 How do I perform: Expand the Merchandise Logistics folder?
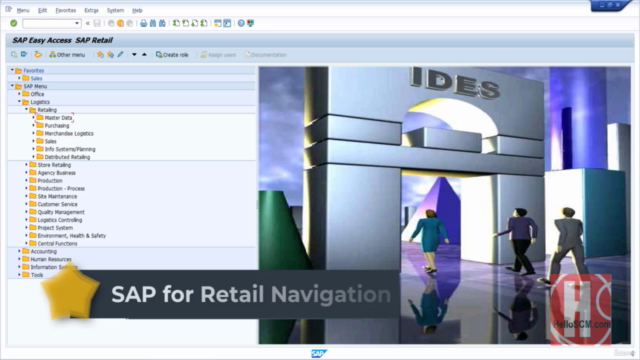coord(33,133)
